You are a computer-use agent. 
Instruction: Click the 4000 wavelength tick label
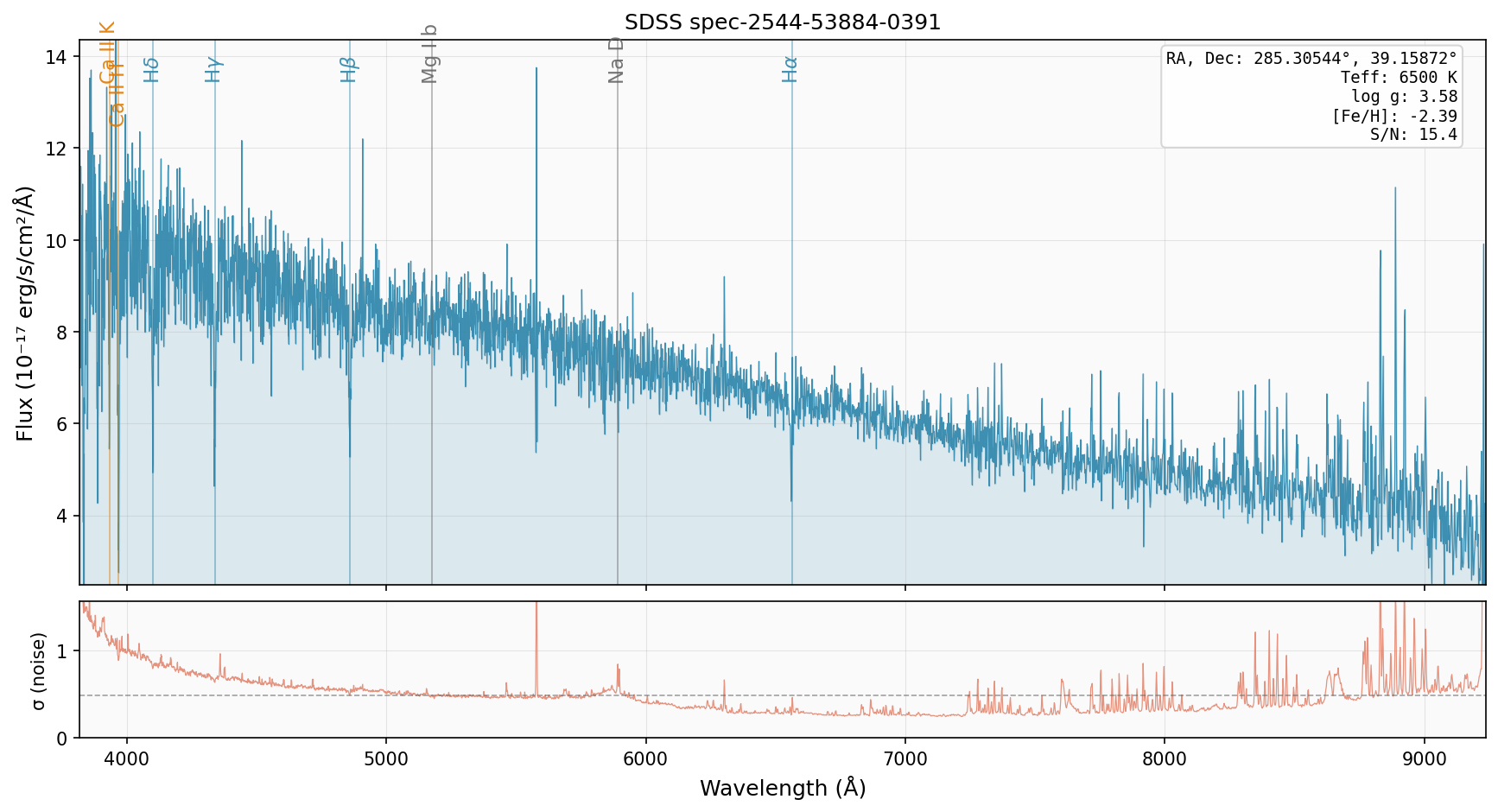point(127,759)
